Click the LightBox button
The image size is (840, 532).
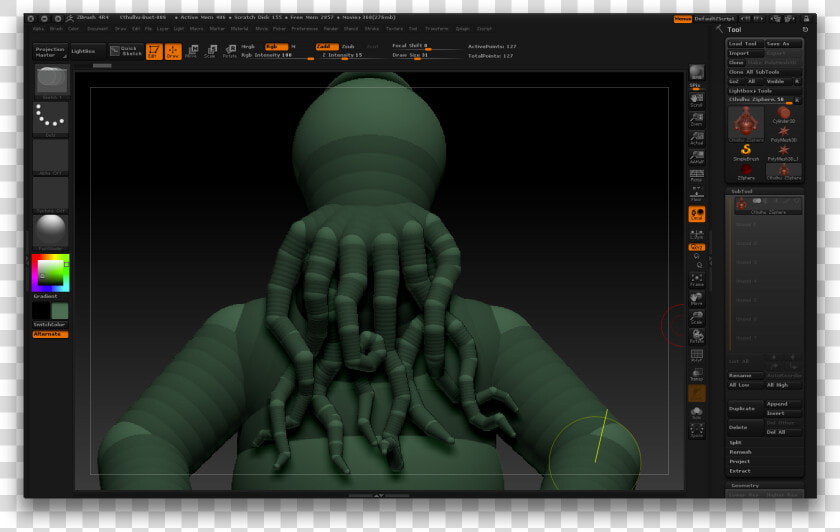87,51
